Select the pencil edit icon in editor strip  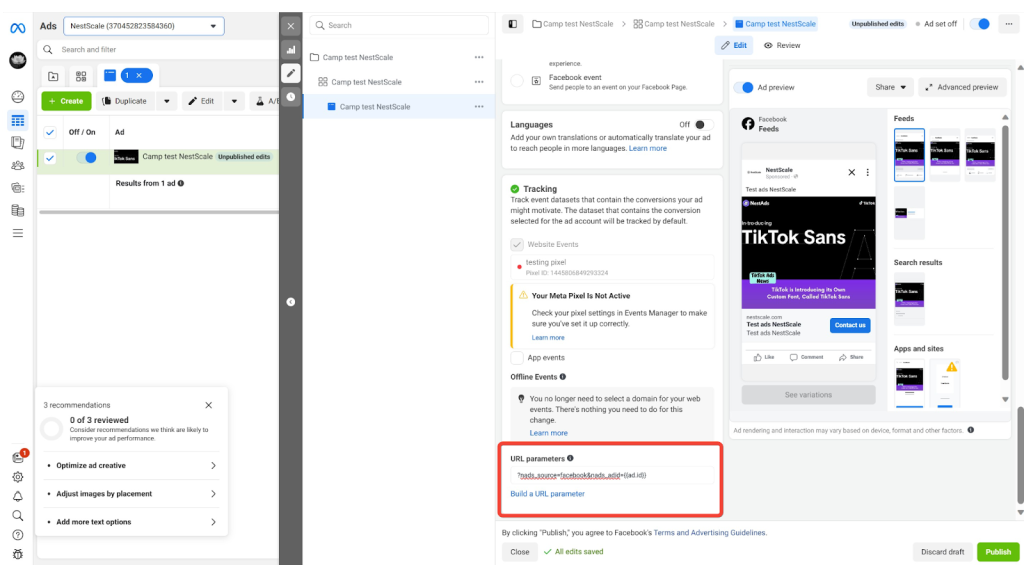[x=291, y=73]
